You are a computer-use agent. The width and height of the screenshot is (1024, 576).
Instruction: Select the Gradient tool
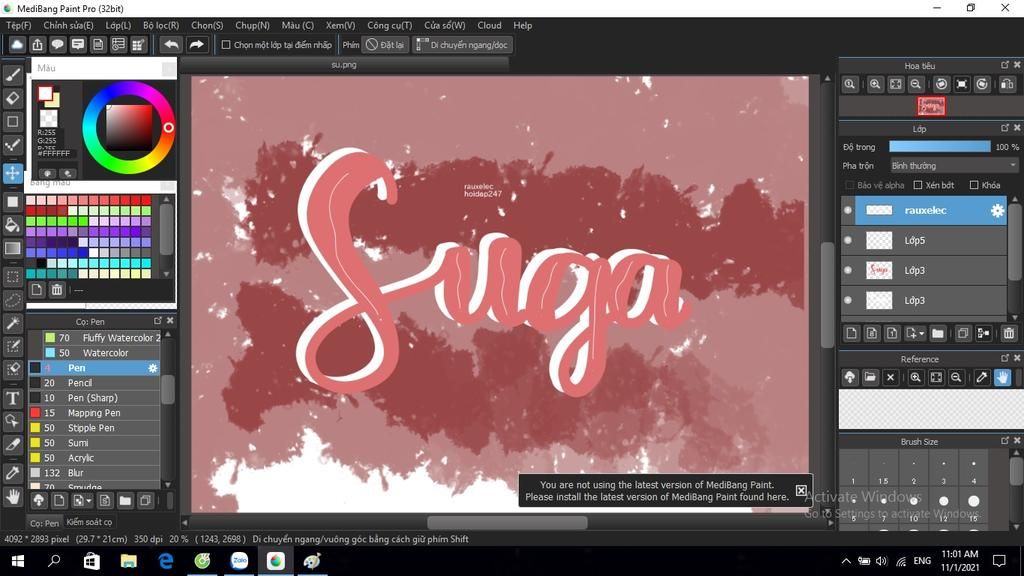(x=12, y=249)
